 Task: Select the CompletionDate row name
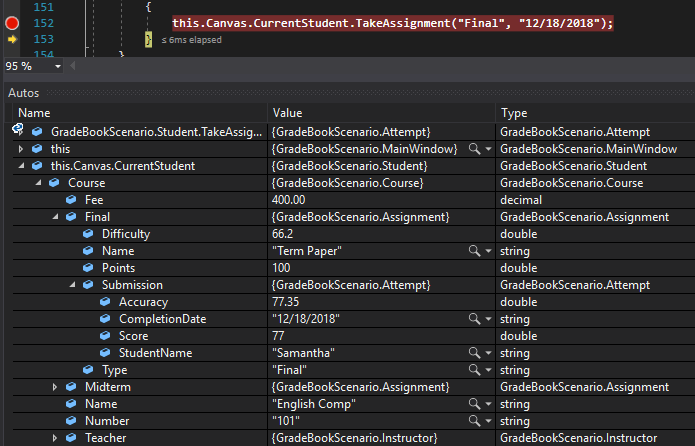tap(163, 319)
